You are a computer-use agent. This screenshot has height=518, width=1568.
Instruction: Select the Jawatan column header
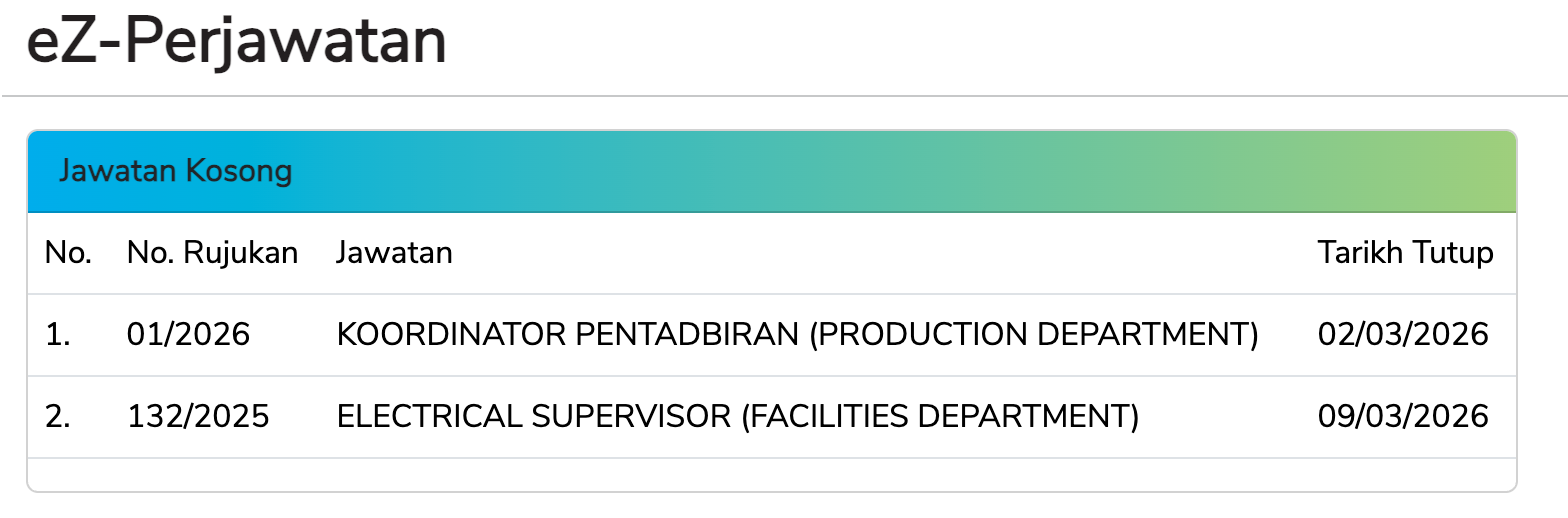coord(394,253)
